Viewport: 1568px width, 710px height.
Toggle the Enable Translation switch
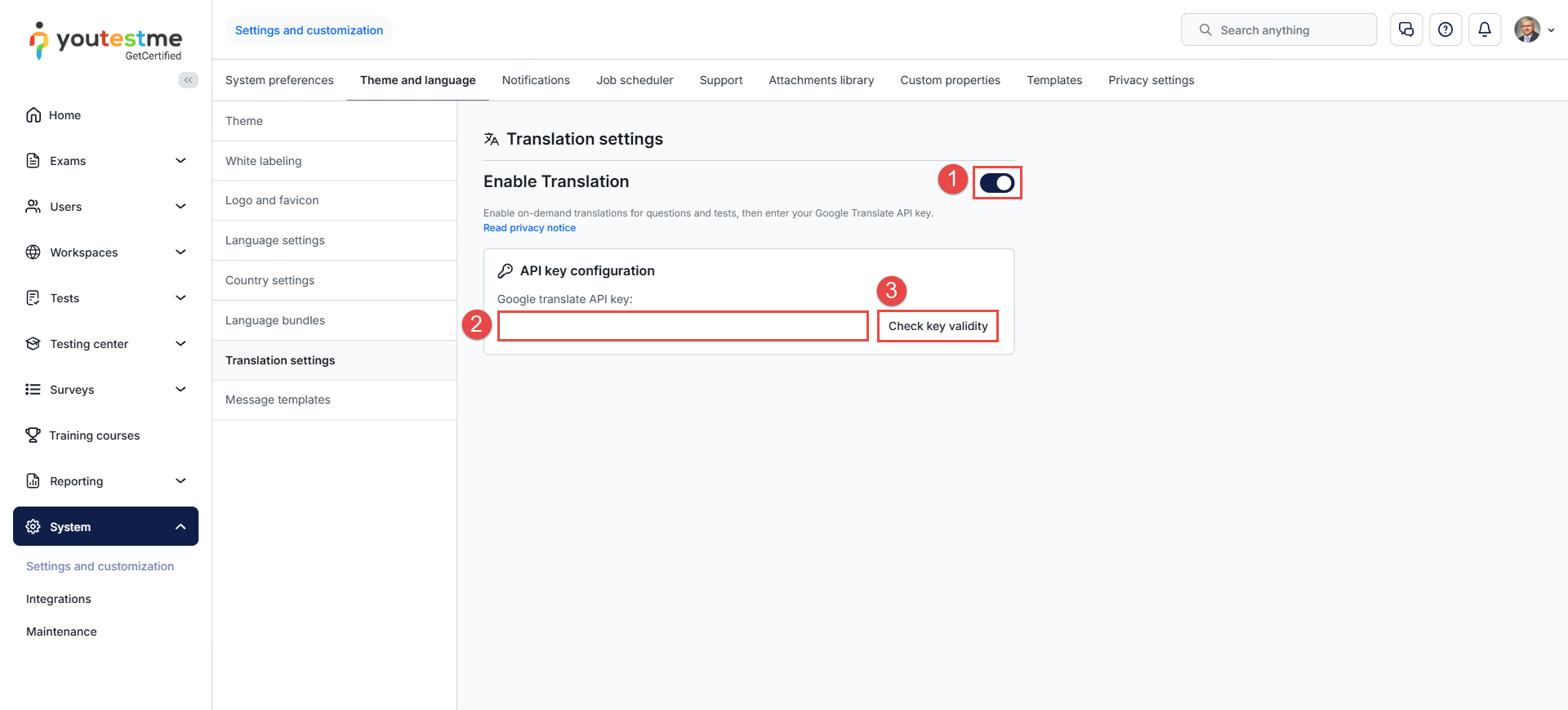[997, 183]
